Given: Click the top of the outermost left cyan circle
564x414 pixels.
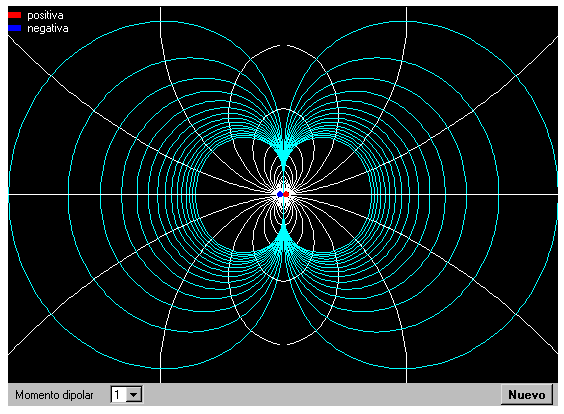Looking at the screenshot, I should 160,22.
